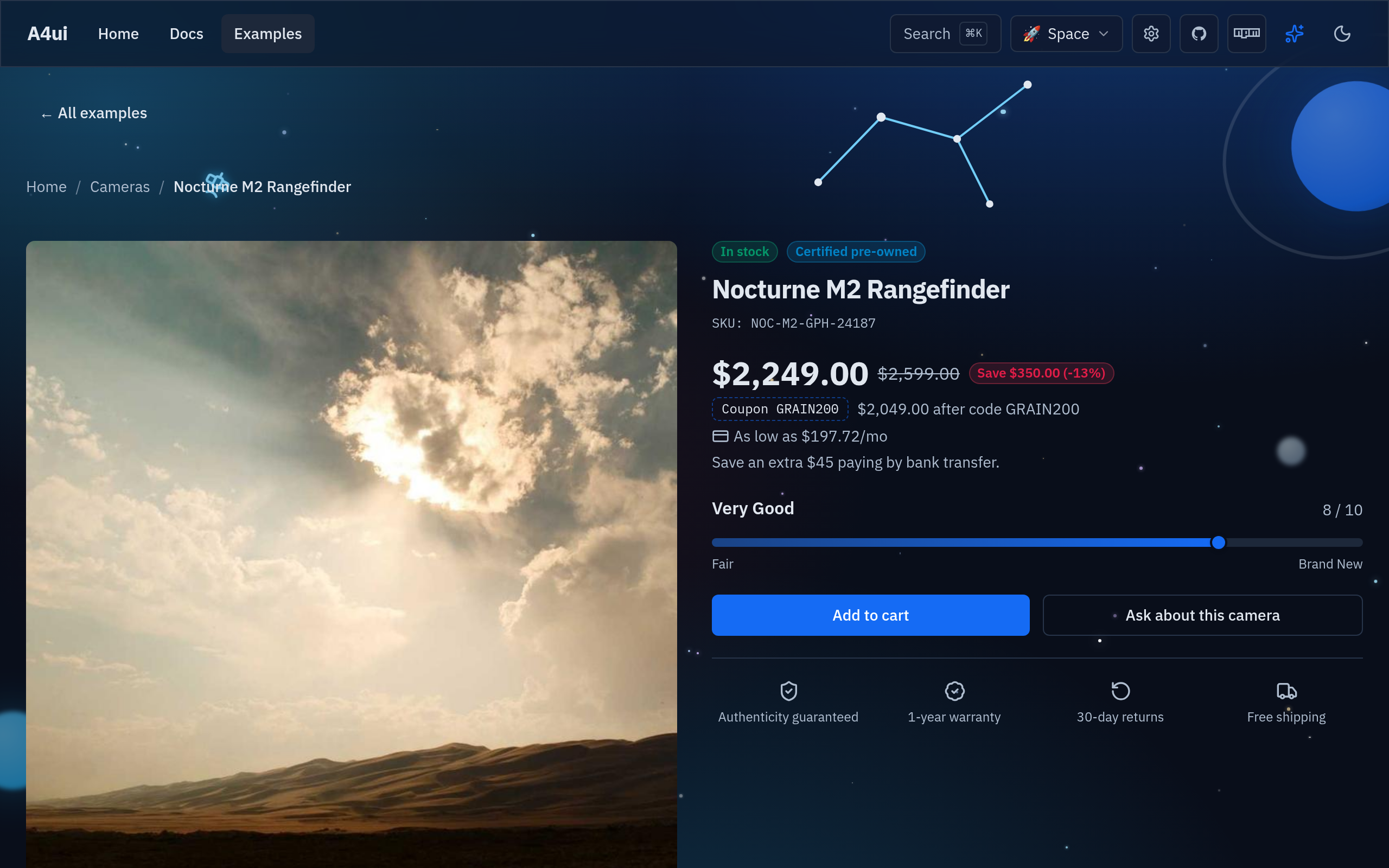1389x868 pixels.
Task: Toggle the sparkle effects icon
Action: [1294, 34]
